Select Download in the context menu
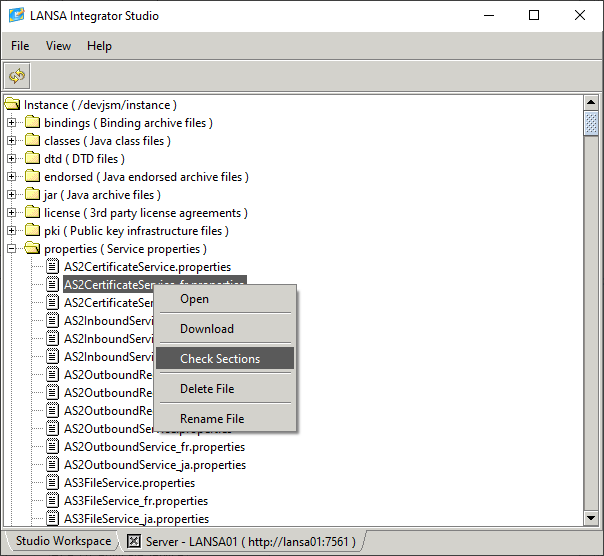604x556 pixels. point(207,329)
